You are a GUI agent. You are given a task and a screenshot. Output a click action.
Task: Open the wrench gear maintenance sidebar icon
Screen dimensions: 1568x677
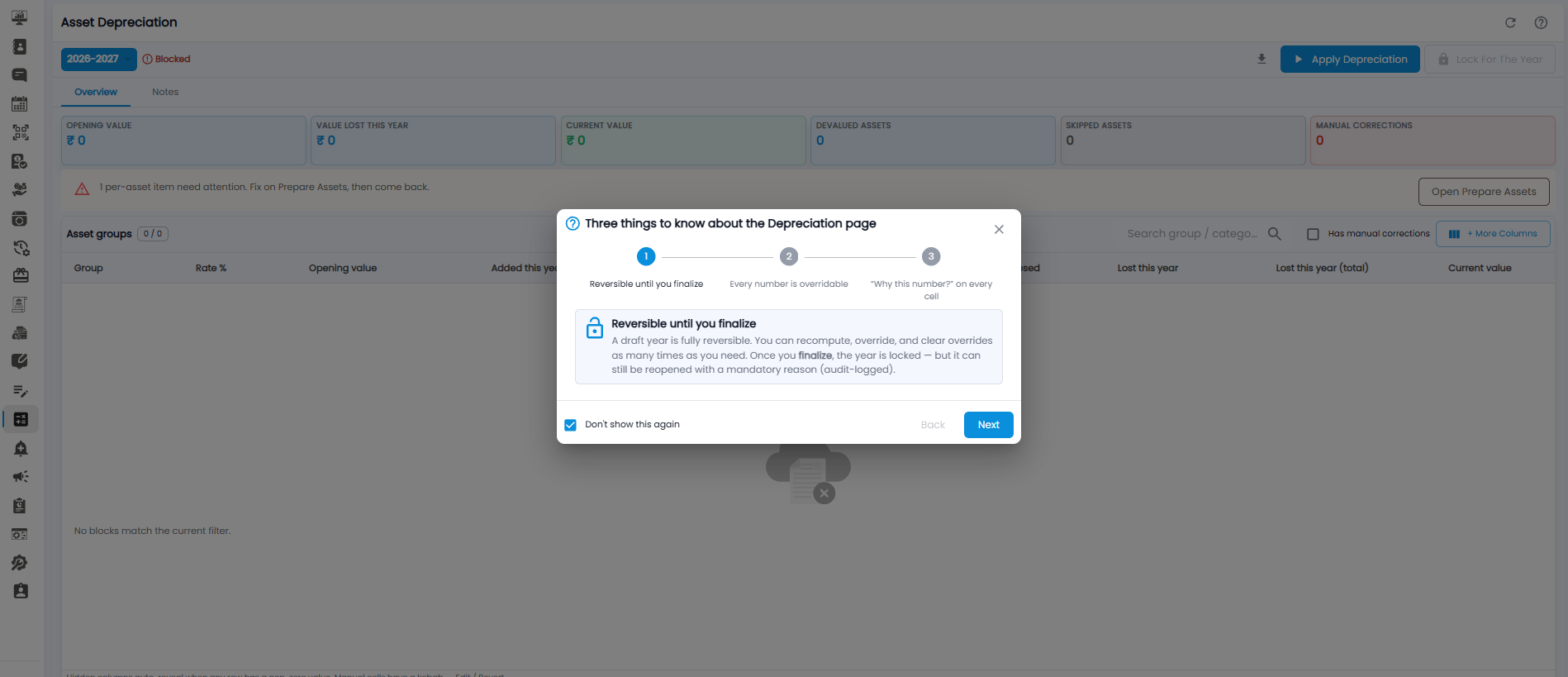(20, 563)
